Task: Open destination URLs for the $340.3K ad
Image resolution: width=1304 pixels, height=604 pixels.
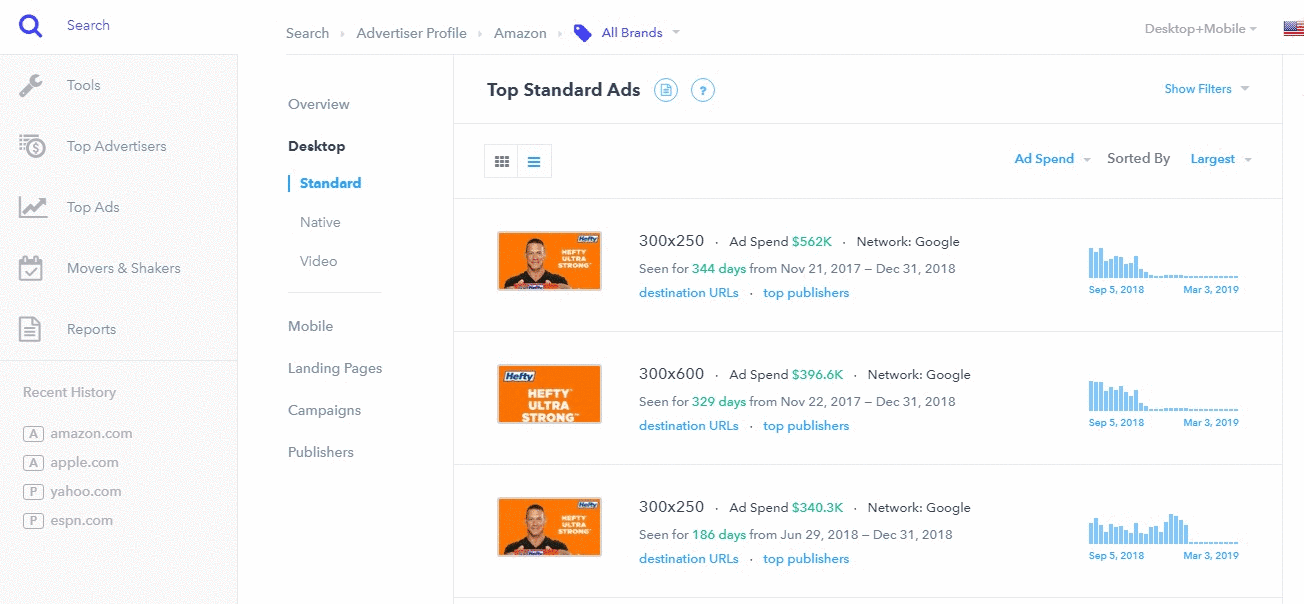Action: tap(688, 559)
